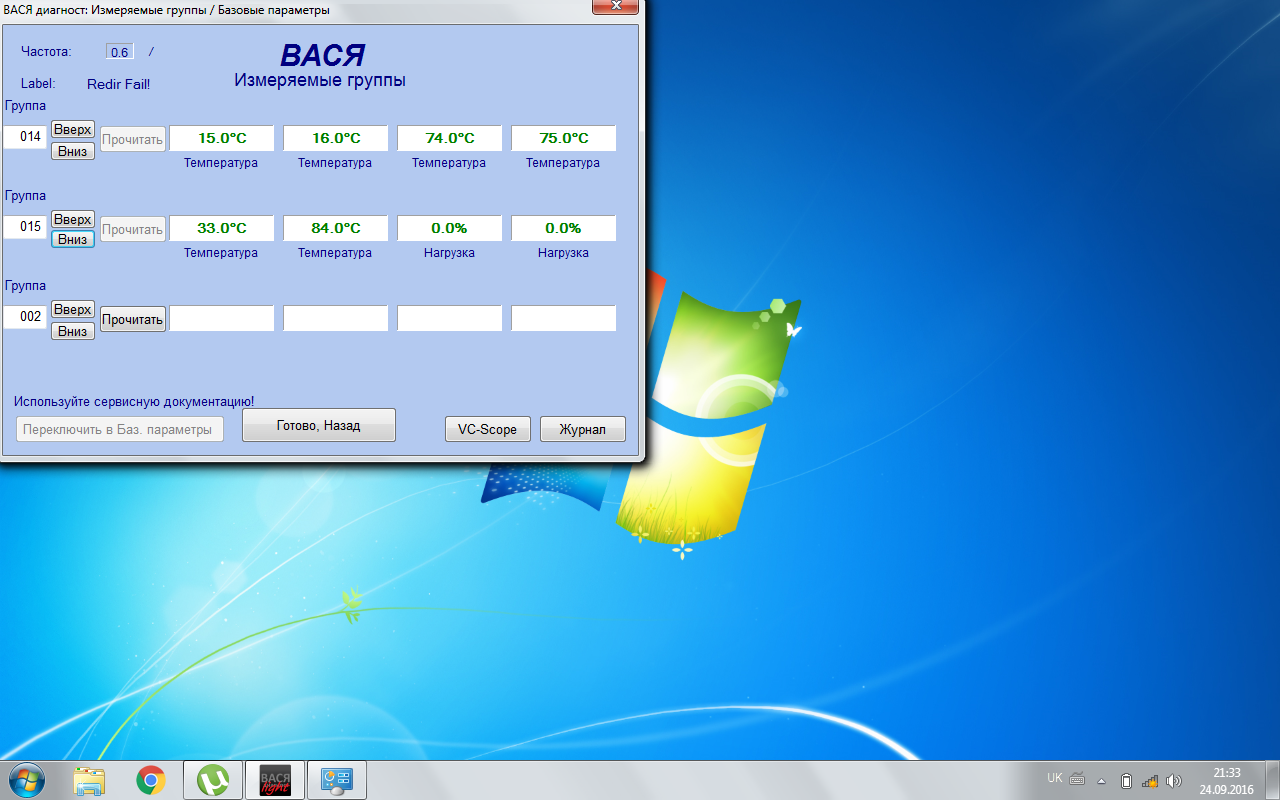Click the UK keyboard language indicator
Screen dimensions: 1280x800
(1055, 778)
